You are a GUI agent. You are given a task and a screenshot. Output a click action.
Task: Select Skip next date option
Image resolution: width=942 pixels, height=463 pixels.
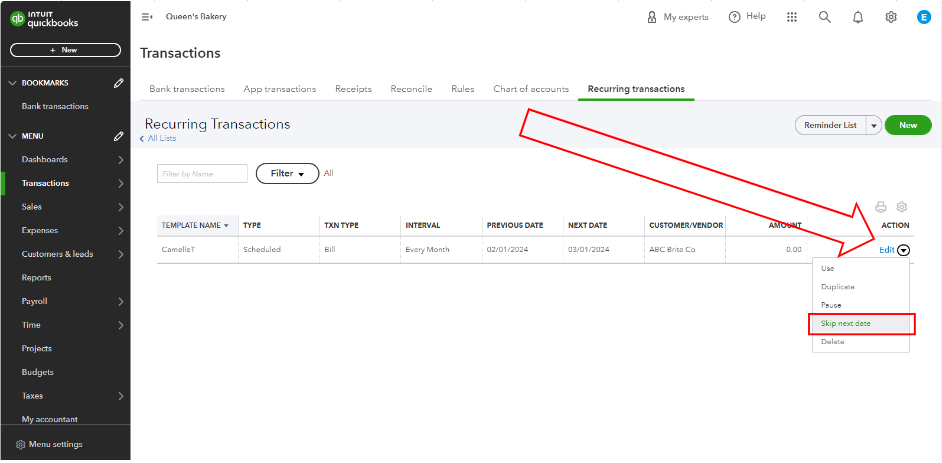click(x=845, y=324)
